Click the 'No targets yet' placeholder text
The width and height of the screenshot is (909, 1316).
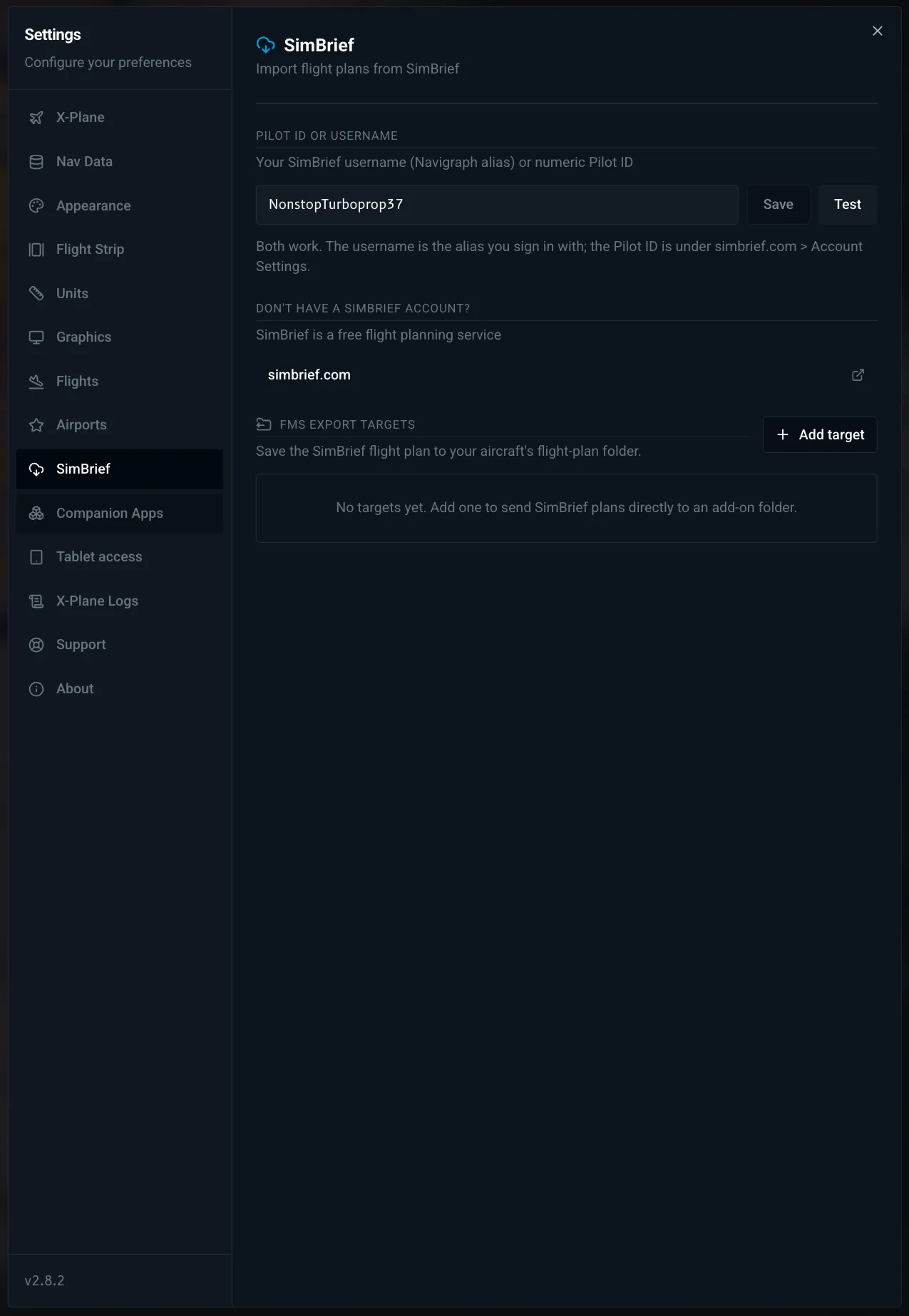pyautogui.click(x=567, y=508)
